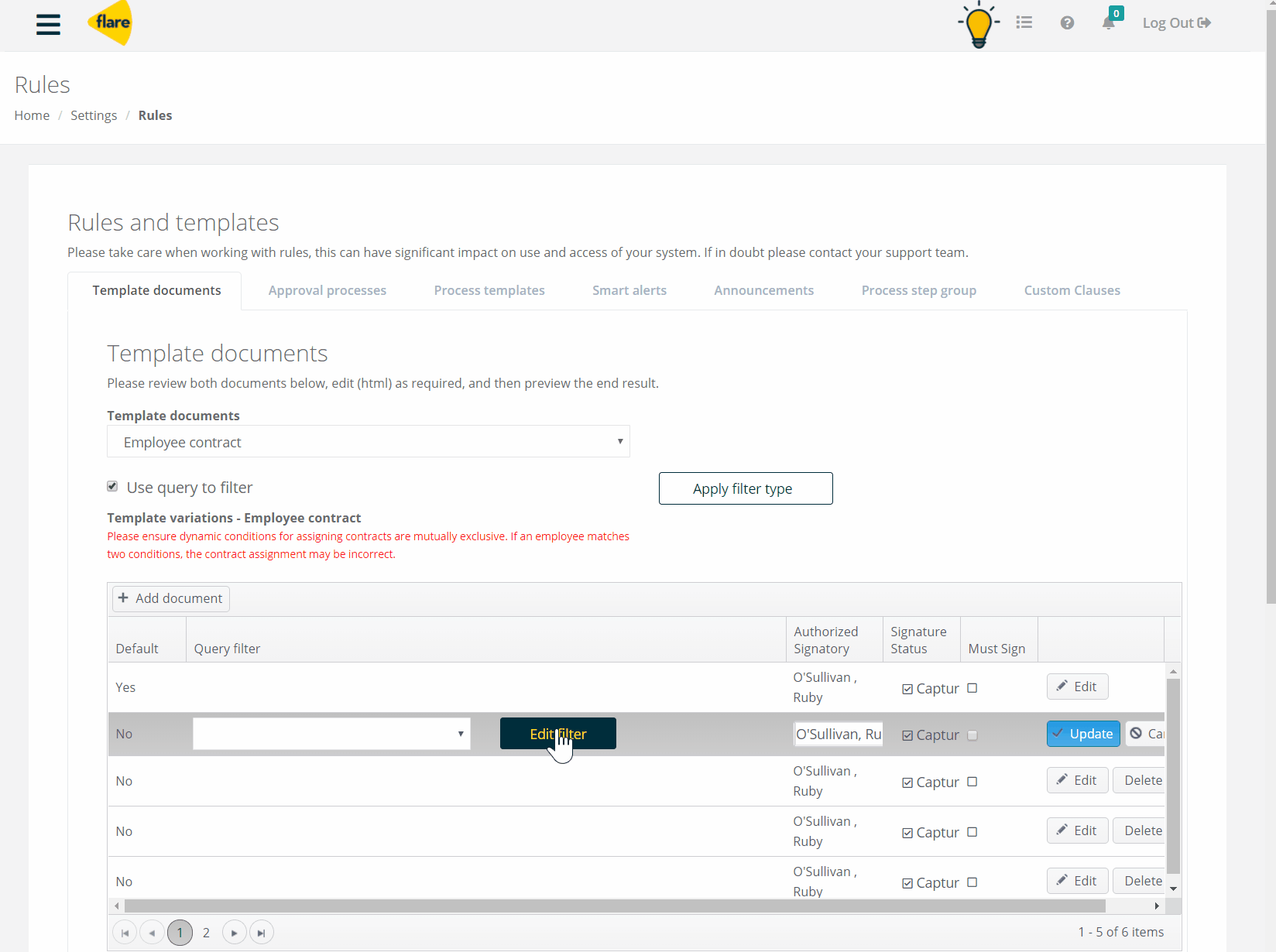Screen dimensions: 1276x952
Task: Open the task list icon in header
Action: click(1024, 23)
